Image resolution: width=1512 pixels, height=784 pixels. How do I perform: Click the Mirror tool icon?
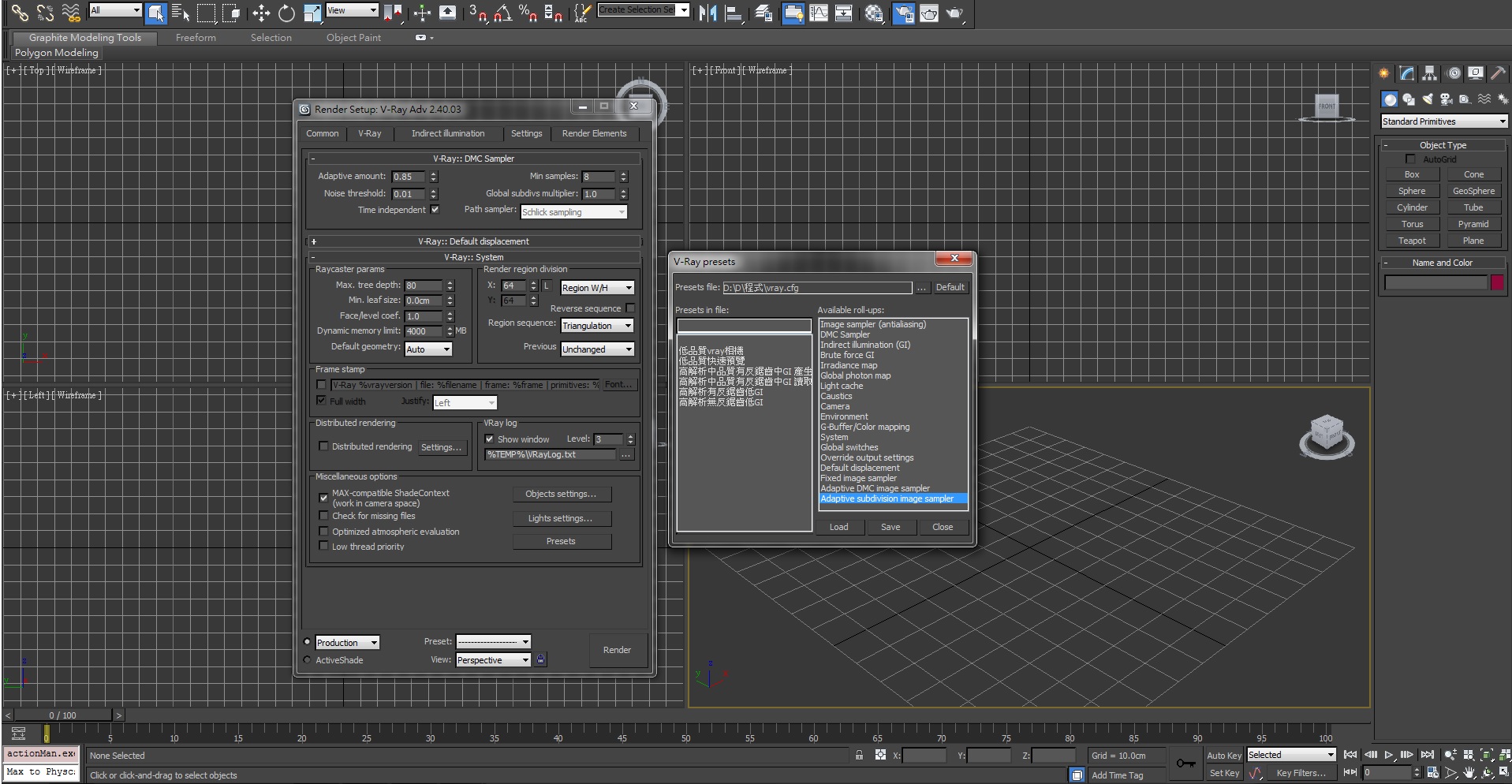pyautogui.click(x=707, y=13)
